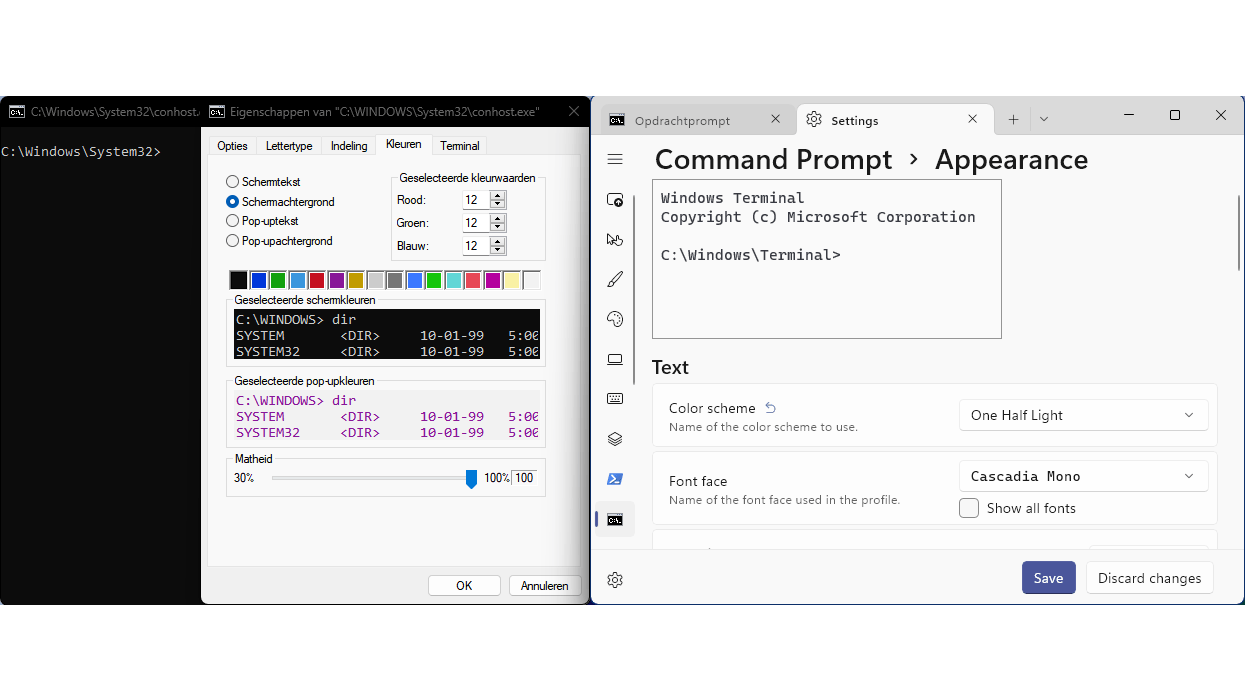This screenshot has width=1245, height=700.
Task: Click the Terminal settings vertical scrollbar
Action: click(x=1239, y=232)
